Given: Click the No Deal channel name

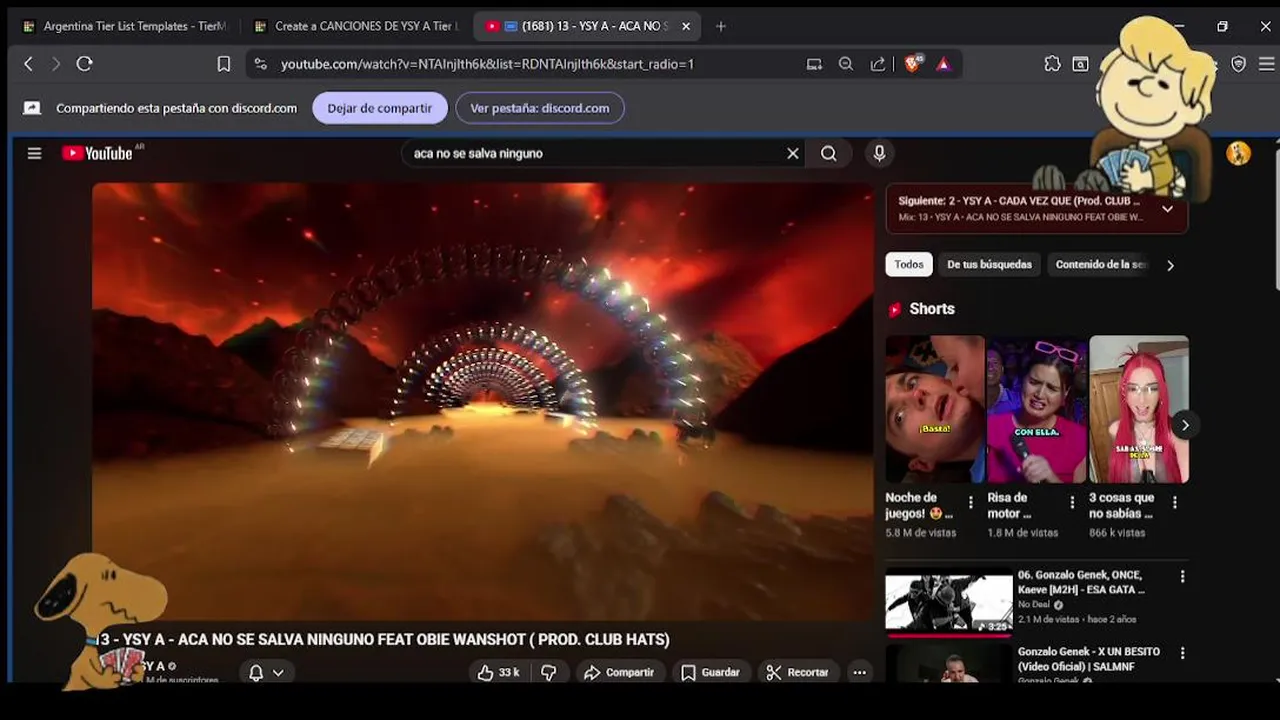Looking at the screenshot, I should [x=1034, y=605].
